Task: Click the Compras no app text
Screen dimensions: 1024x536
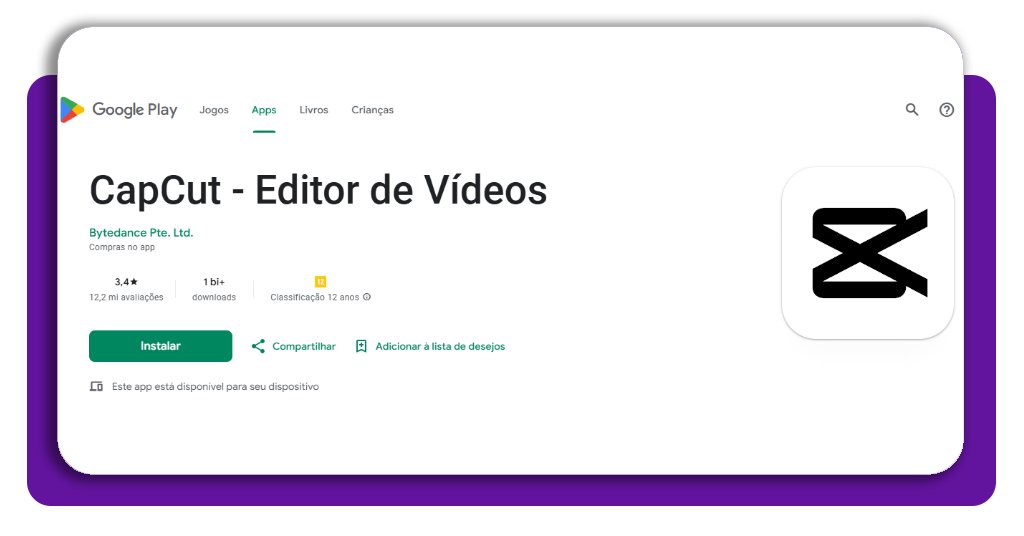Action: tap(122, 247)
